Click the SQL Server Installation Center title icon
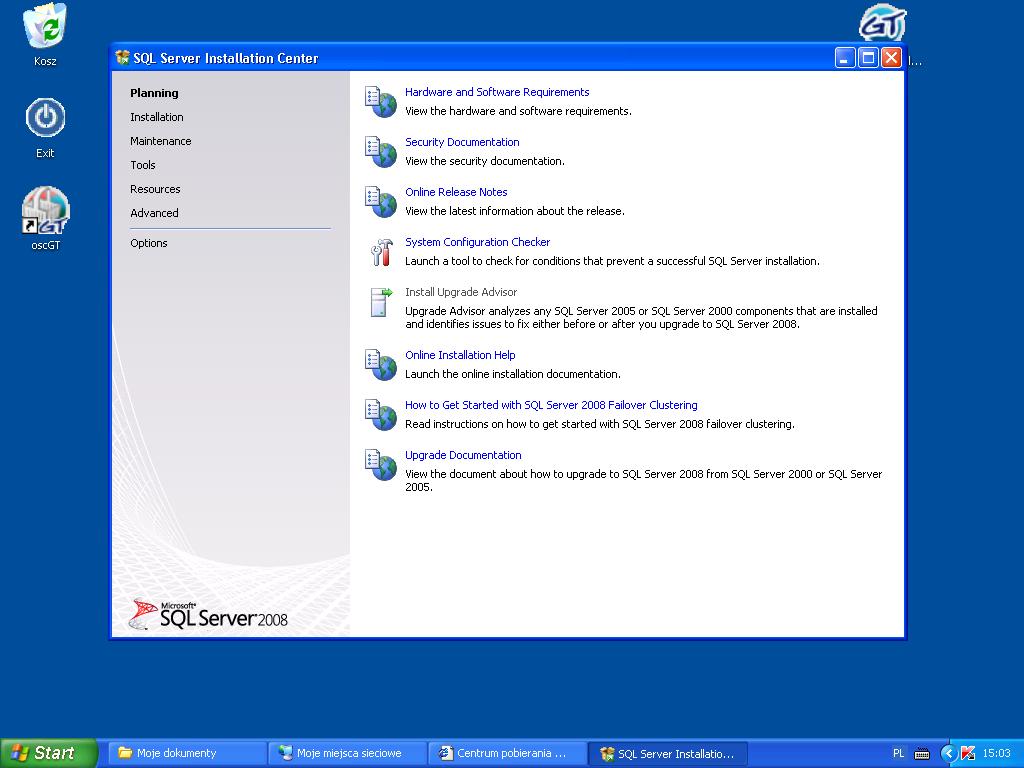Image resolution: width=1024 pixels, height=768 pixels. tap(122, 57)
